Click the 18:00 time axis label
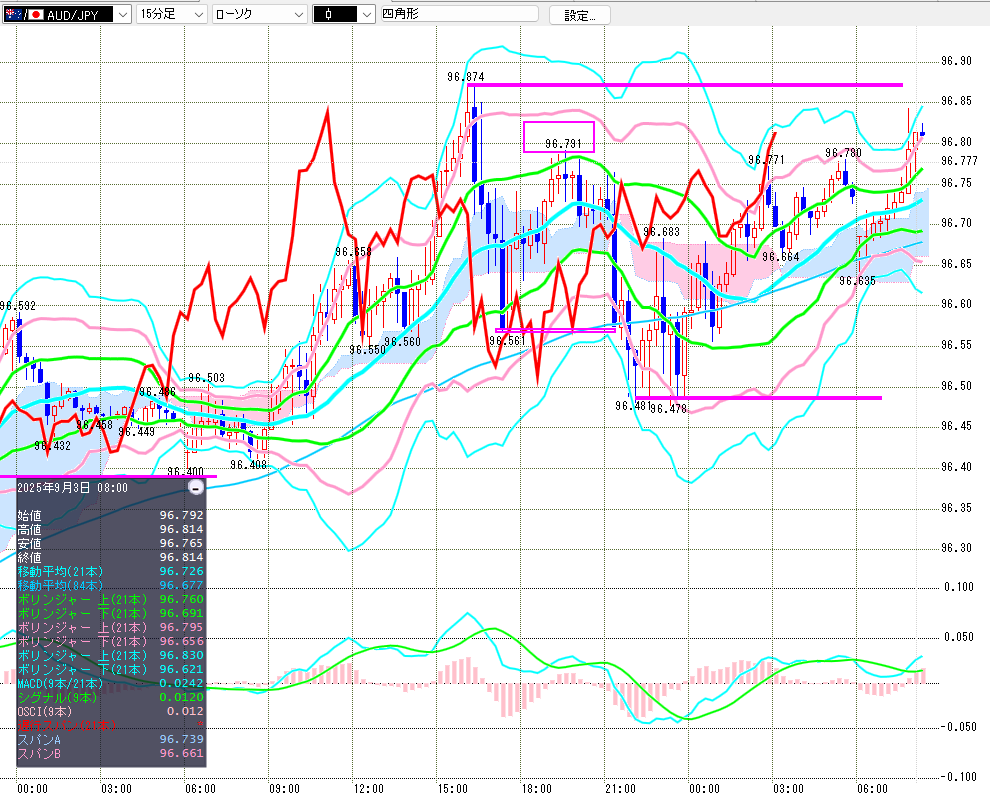The image size is (990, 798). pos(536,789)
